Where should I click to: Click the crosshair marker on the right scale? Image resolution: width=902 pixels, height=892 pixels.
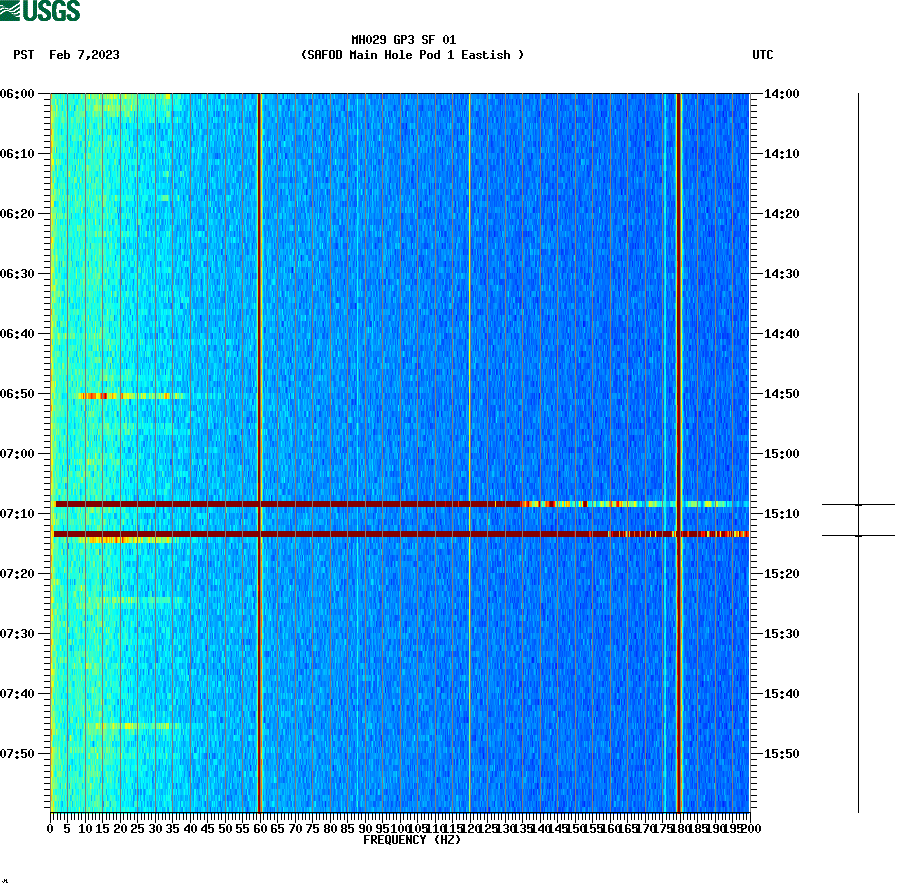coord(860,504)
